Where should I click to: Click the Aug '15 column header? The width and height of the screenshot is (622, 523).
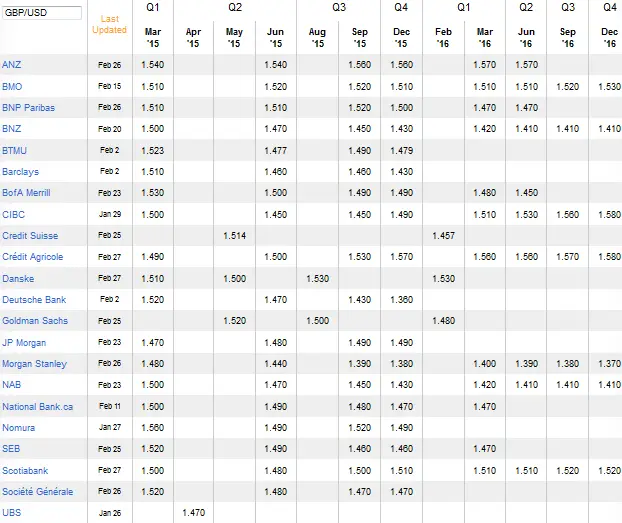(317, 38)
